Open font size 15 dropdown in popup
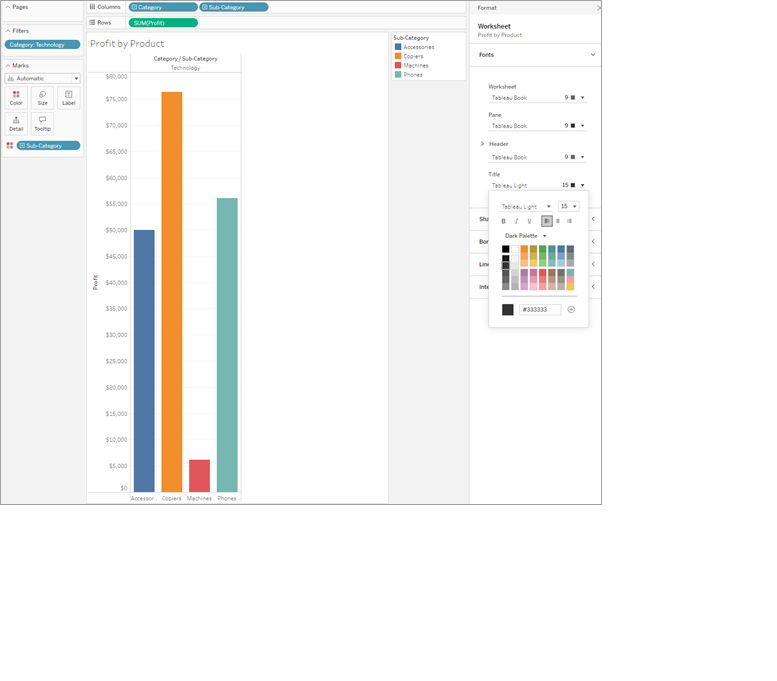The height and width of the screenshot is (681, 777). pos(568,206)
